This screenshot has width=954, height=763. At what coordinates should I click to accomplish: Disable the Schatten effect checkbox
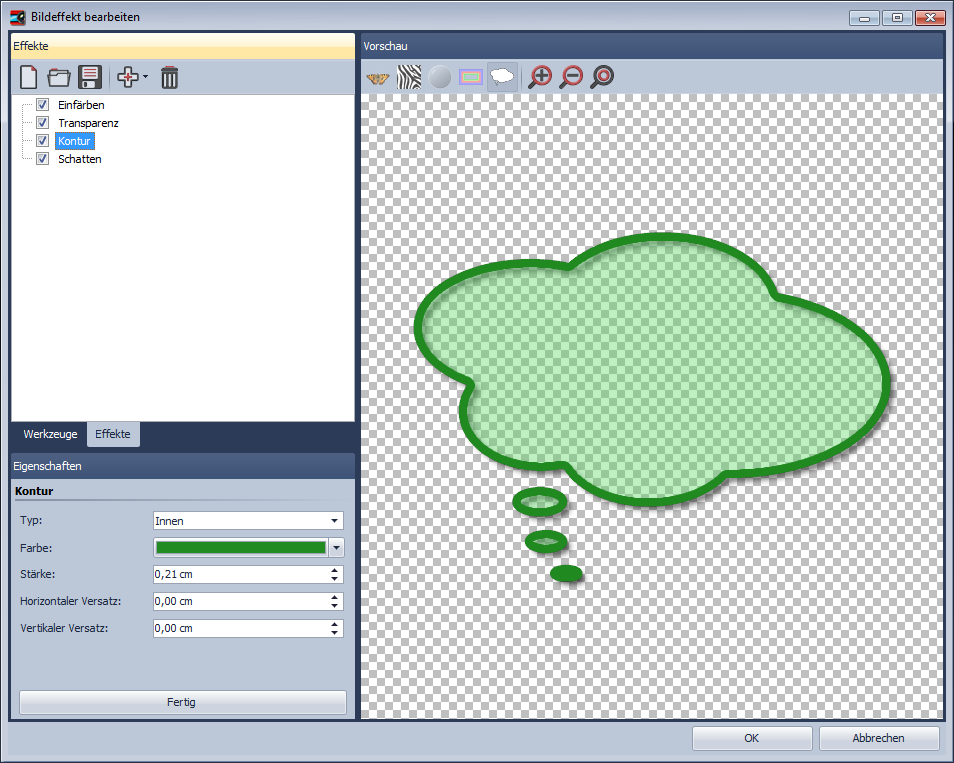(43, 159)
